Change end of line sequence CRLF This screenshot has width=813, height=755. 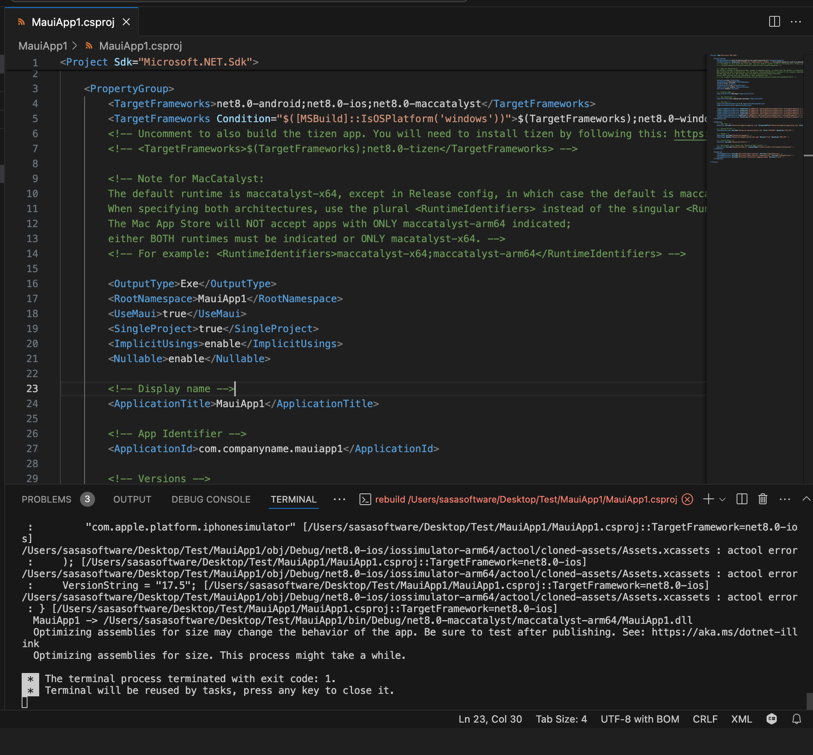[705, 719]
